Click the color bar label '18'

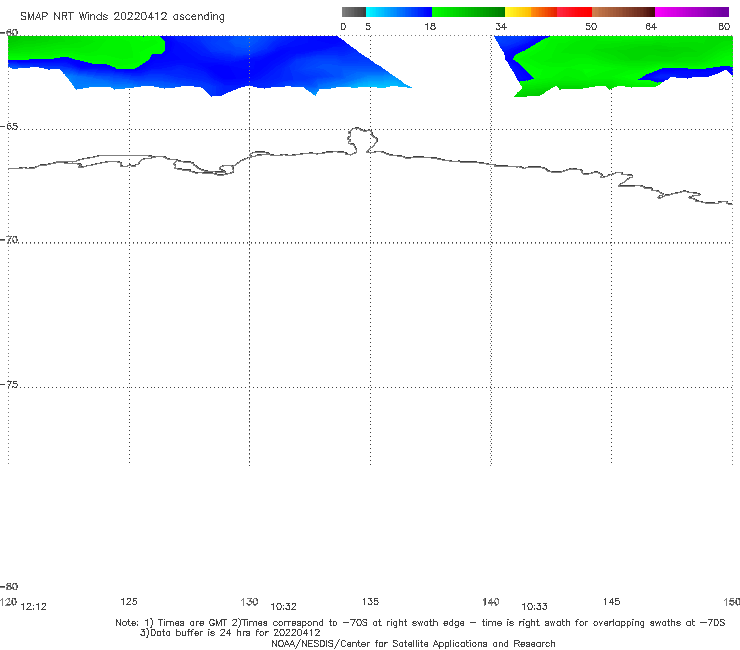pyautogui.click(x=430, y=26)
